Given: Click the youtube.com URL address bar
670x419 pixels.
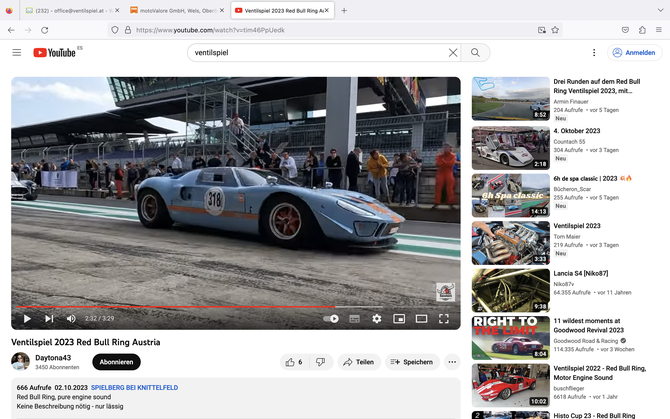Looking at the screenshot, I should [333, 30].
